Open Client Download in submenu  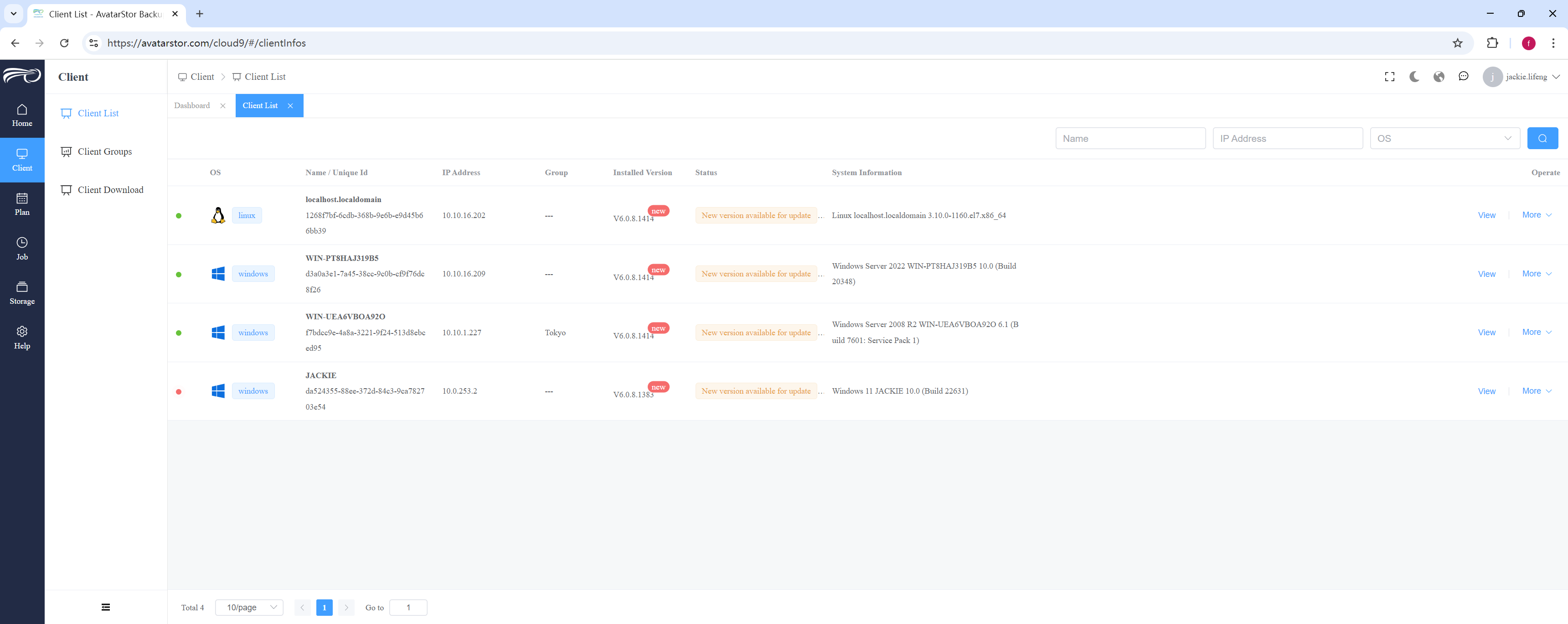tap(110, 190)
